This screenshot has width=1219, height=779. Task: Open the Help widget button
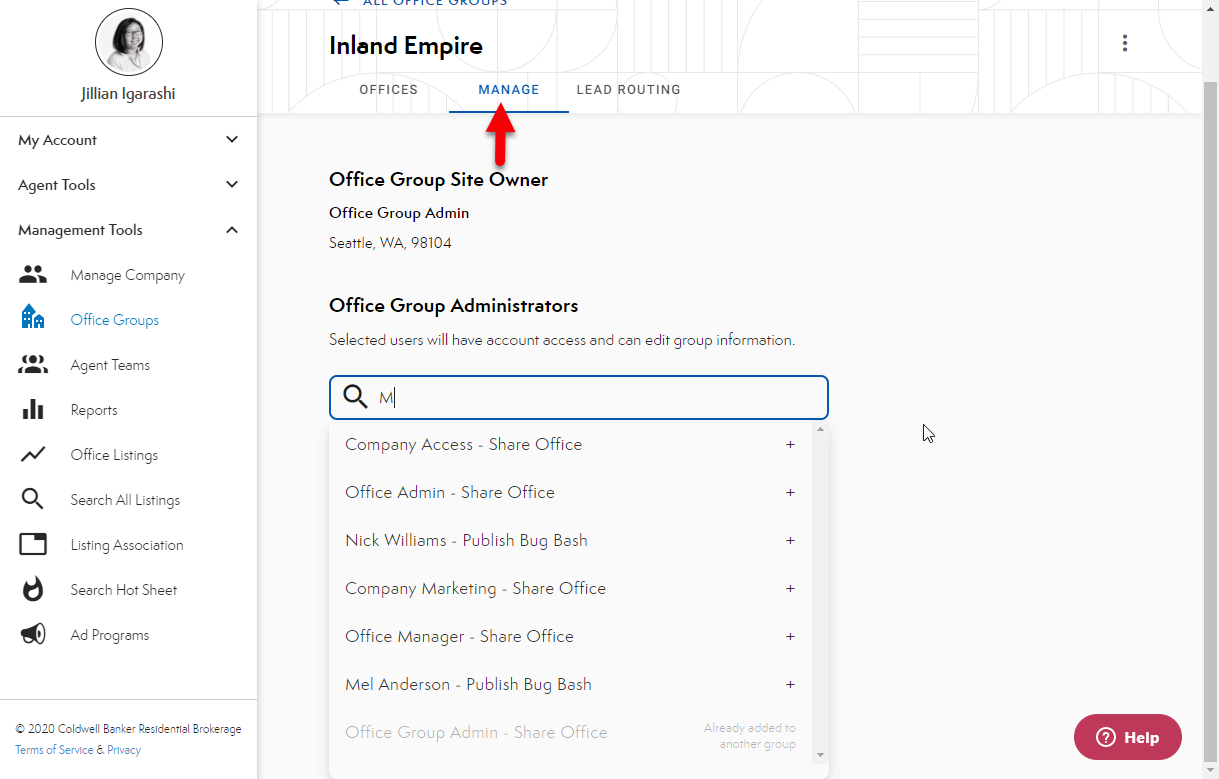(1127, 737)
